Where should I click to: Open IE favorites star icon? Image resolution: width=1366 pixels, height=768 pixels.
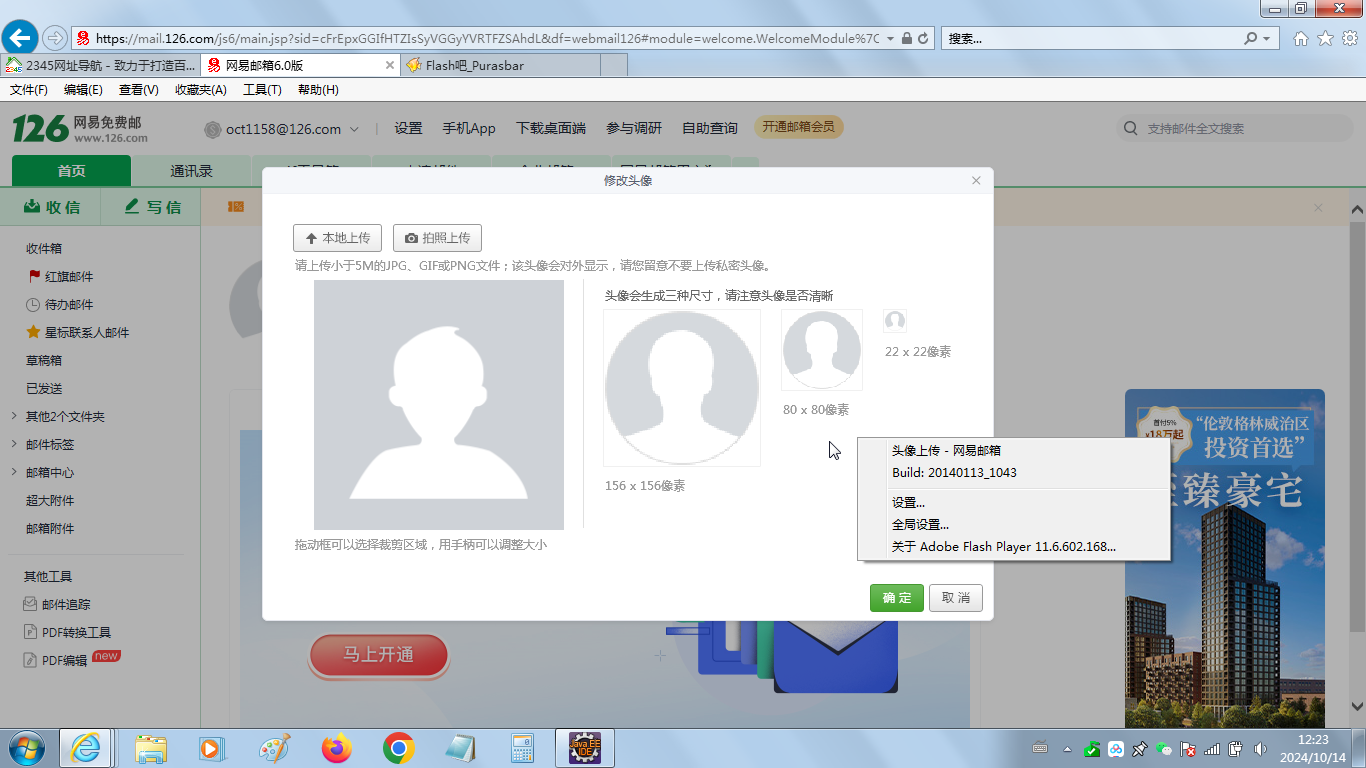[x=1325, y=38]
